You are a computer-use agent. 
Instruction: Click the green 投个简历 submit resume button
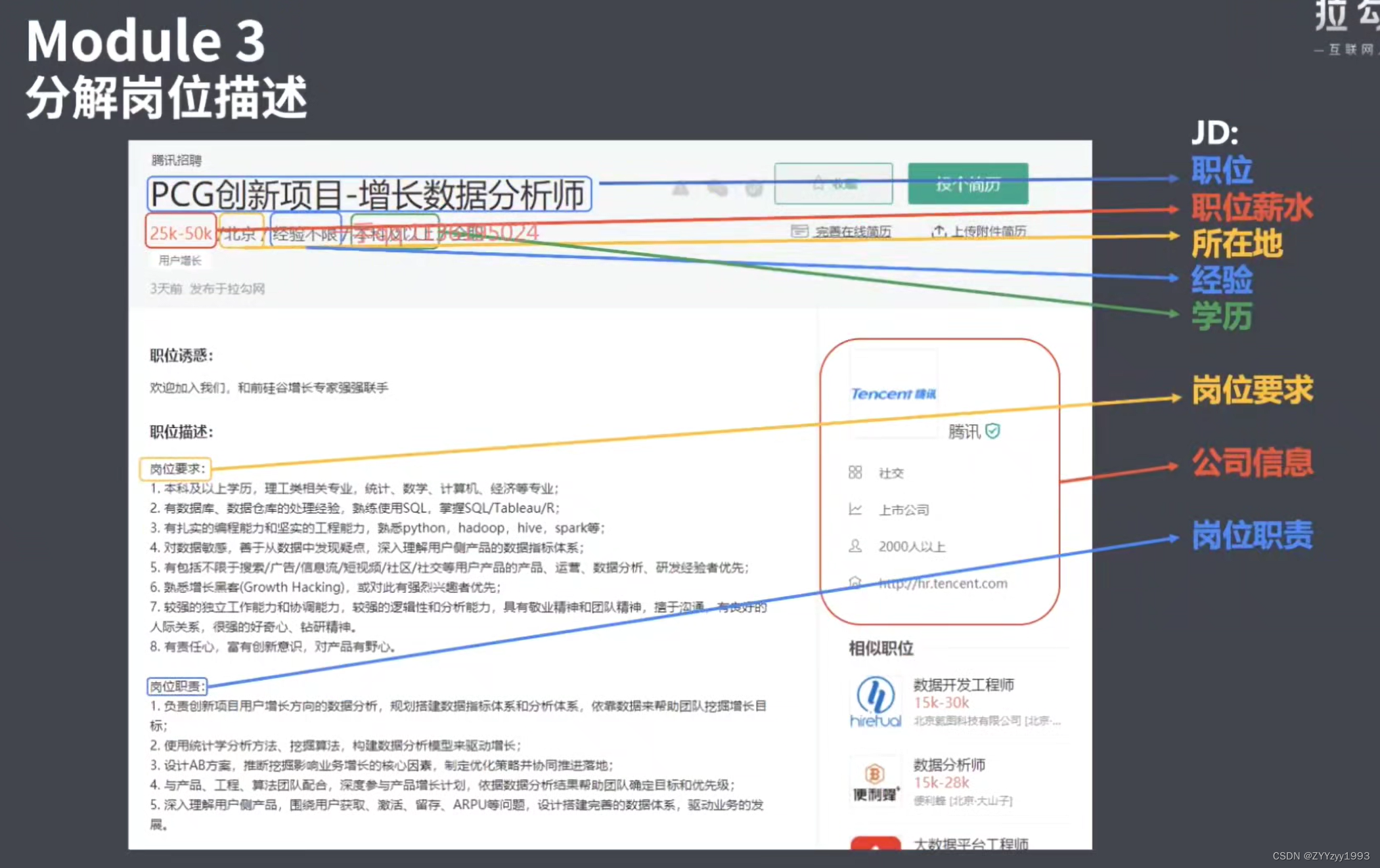pos(968,184)
